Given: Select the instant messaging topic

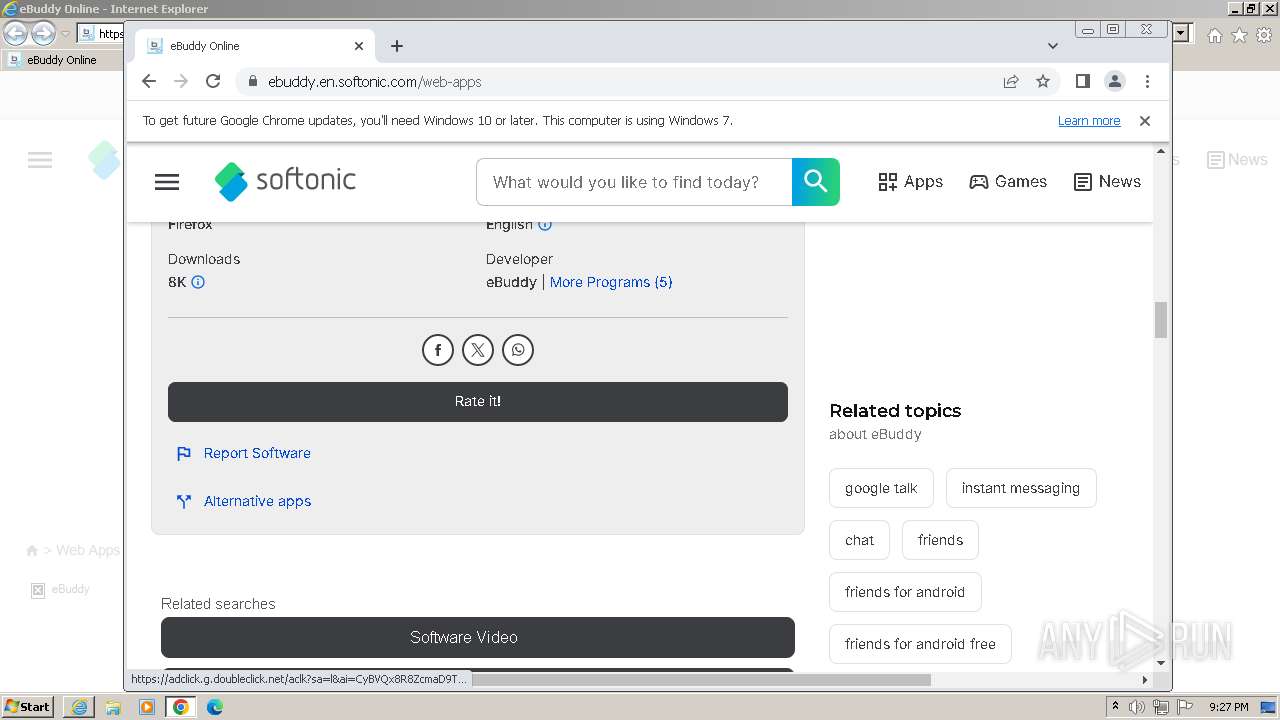Looking at the screenshot, I should (x=1021, y=488).
